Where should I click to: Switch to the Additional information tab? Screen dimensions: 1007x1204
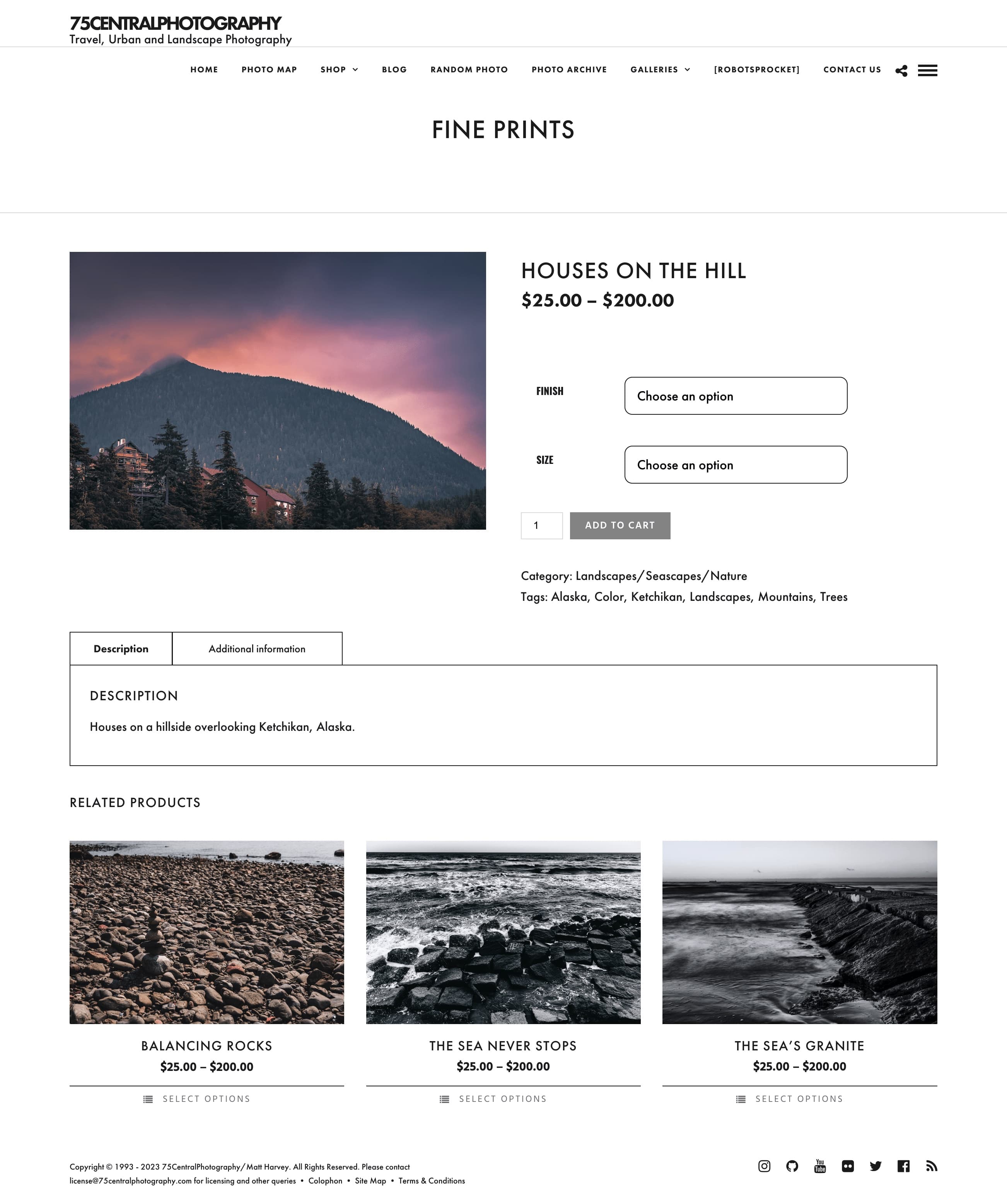point(257,648)
